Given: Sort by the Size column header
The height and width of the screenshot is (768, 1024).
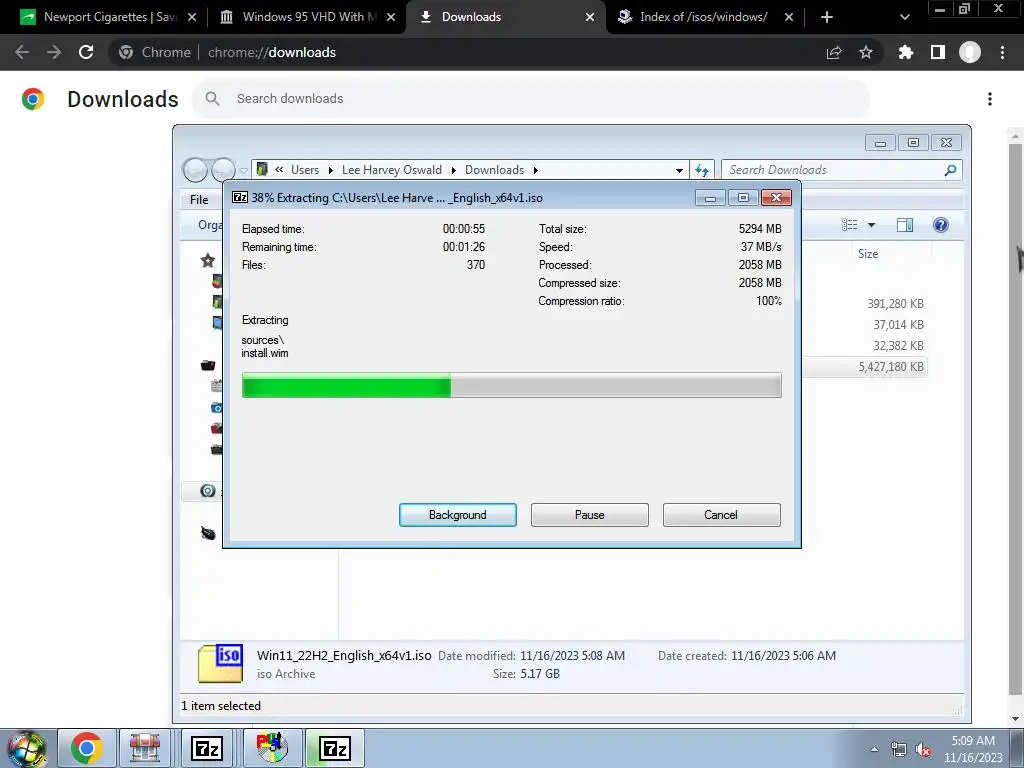Looking at the screenshot, I should point(867,254).
